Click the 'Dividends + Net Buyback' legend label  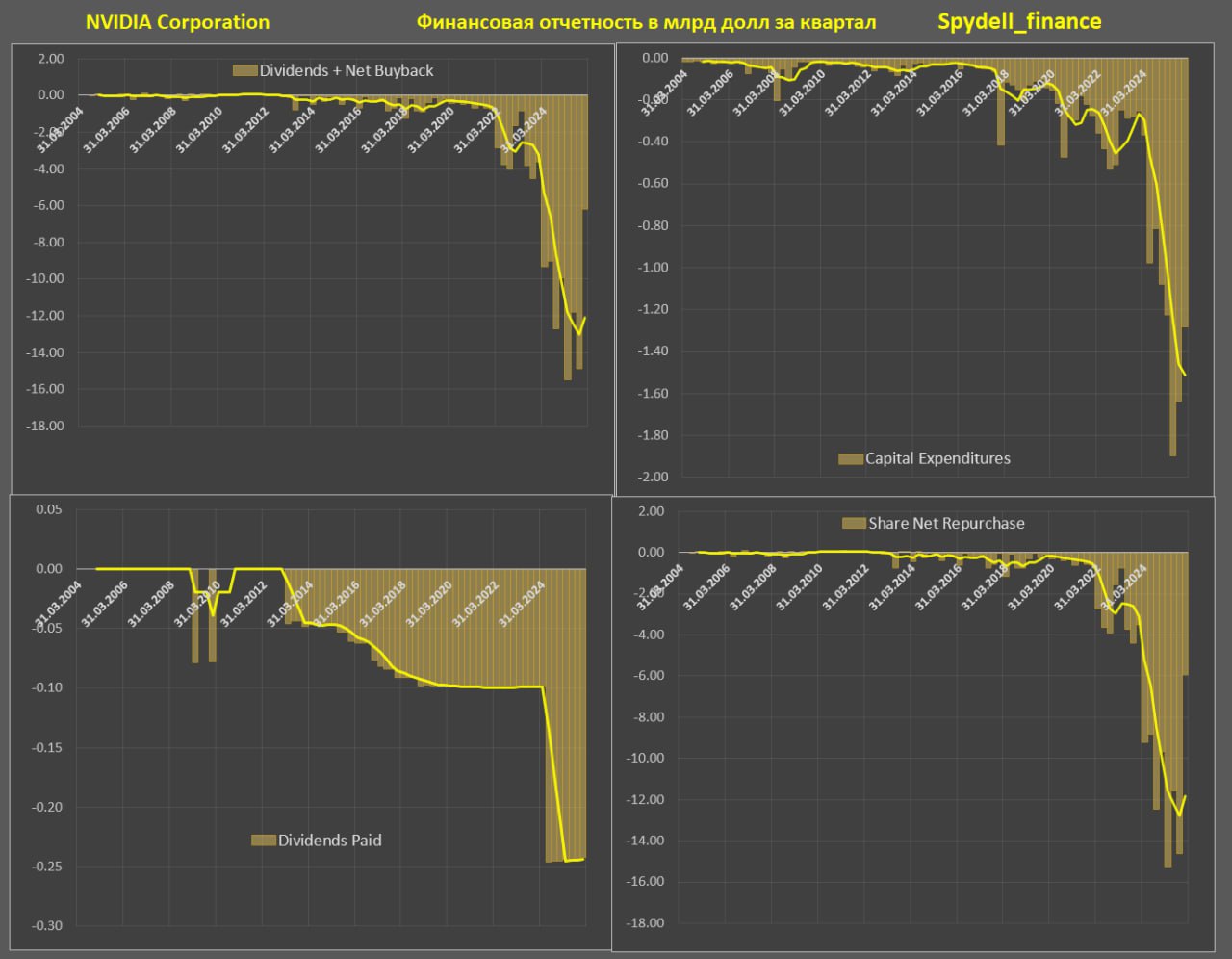coord(346,70)
